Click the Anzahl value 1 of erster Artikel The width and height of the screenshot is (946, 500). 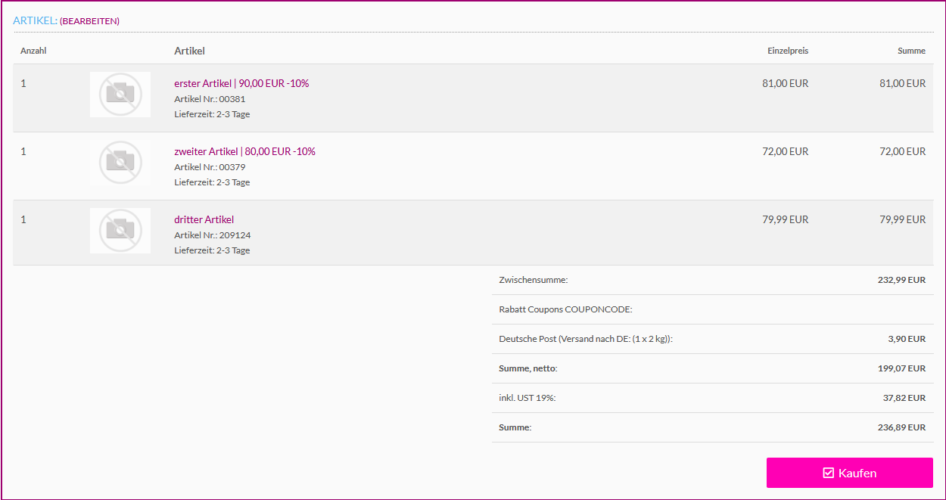click(24, 83)
